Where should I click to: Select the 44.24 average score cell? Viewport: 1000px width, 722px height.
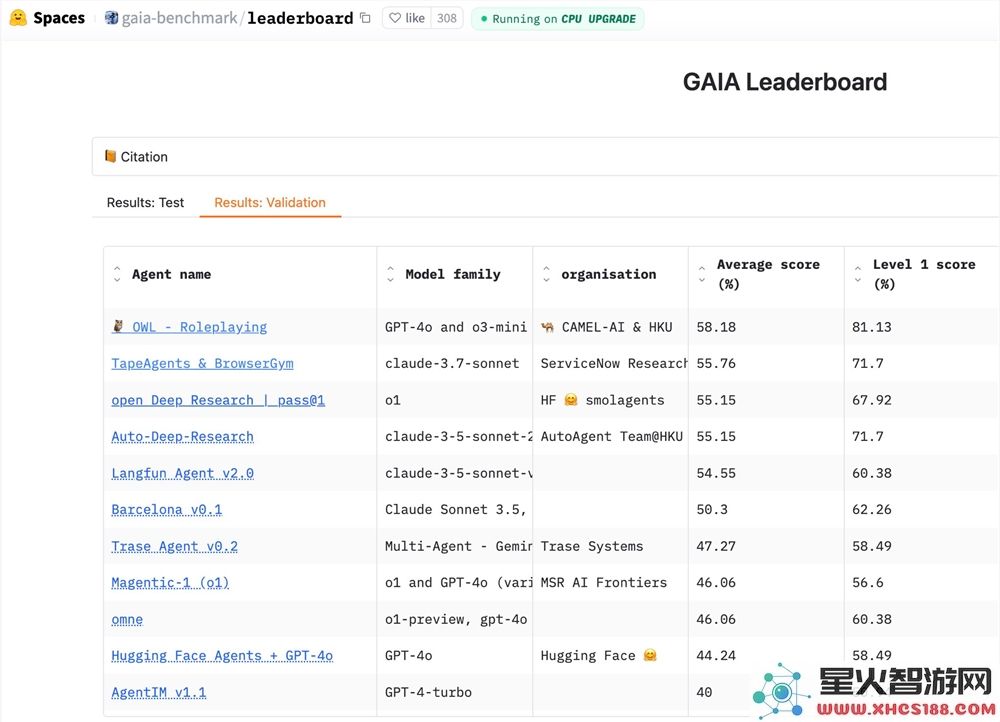click(767, 656)
